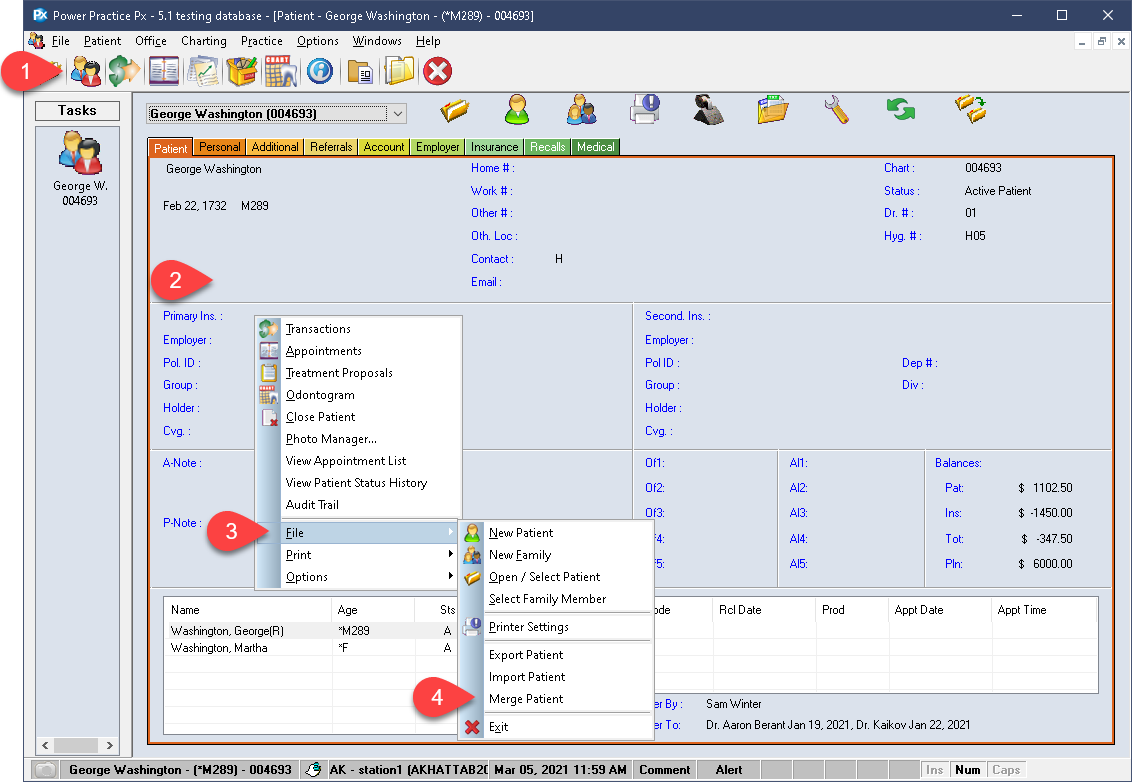Open the patient icon in the main toolbar

click(86, 71)
